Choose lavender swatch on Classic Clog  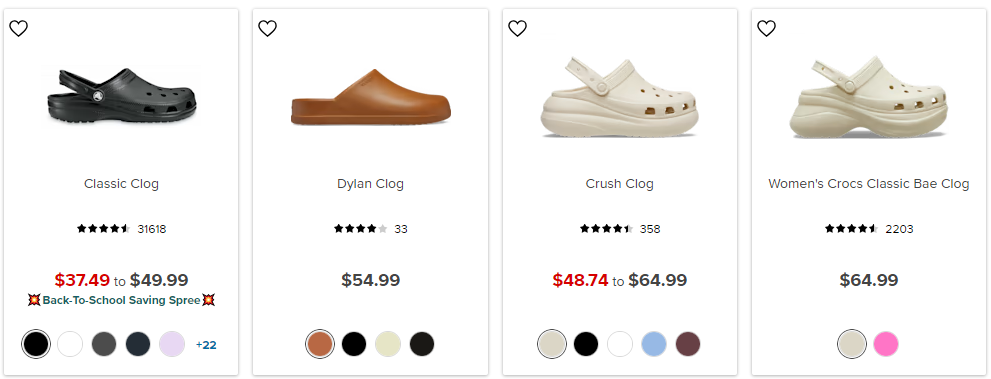coord(172,344)
